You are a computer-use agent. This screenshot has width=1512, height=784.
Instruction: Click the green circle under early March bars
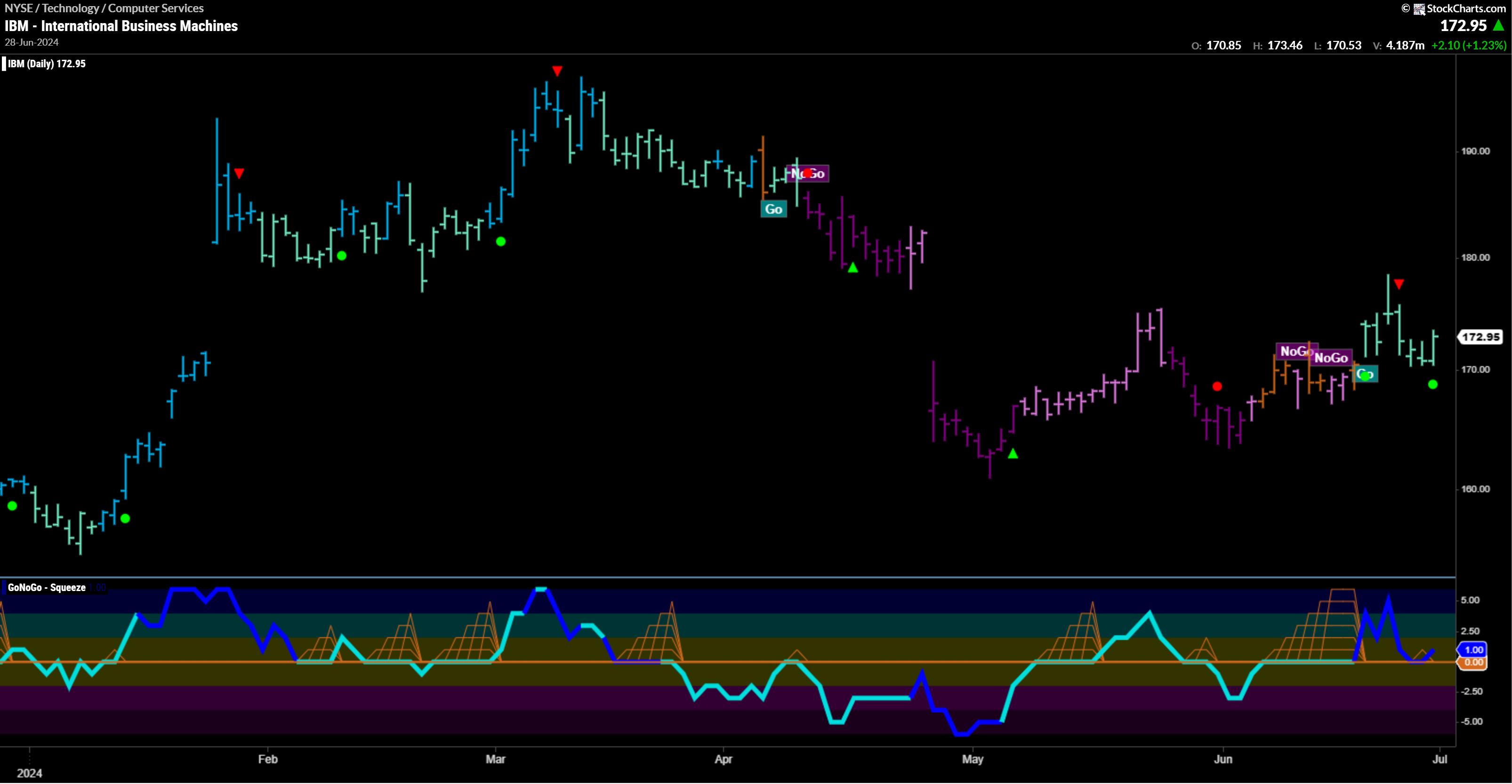pyautogui.click(x=501, y=241)
